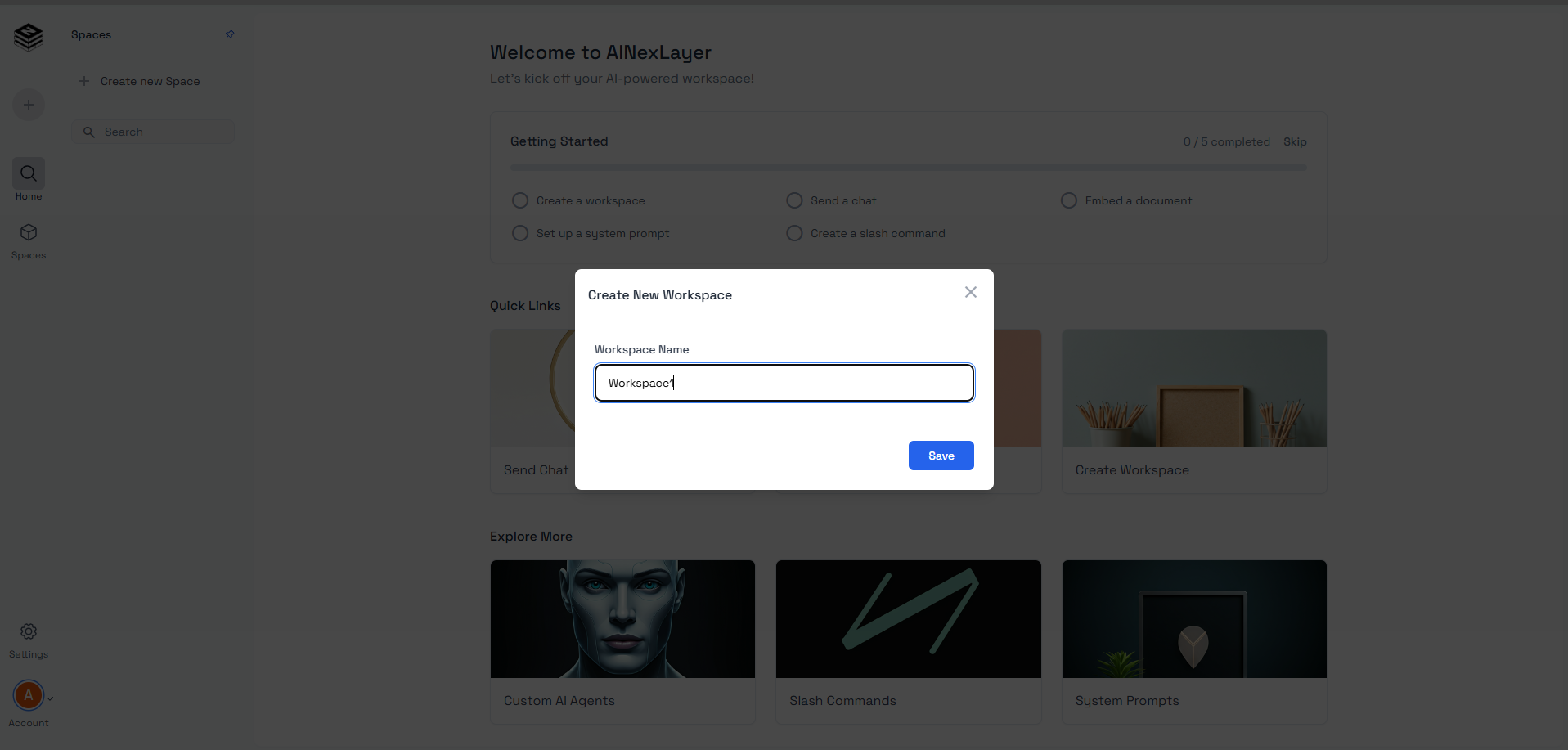Toggle the Embed a document step circle
The image size is (1568, 750).
click(1069, 200)
